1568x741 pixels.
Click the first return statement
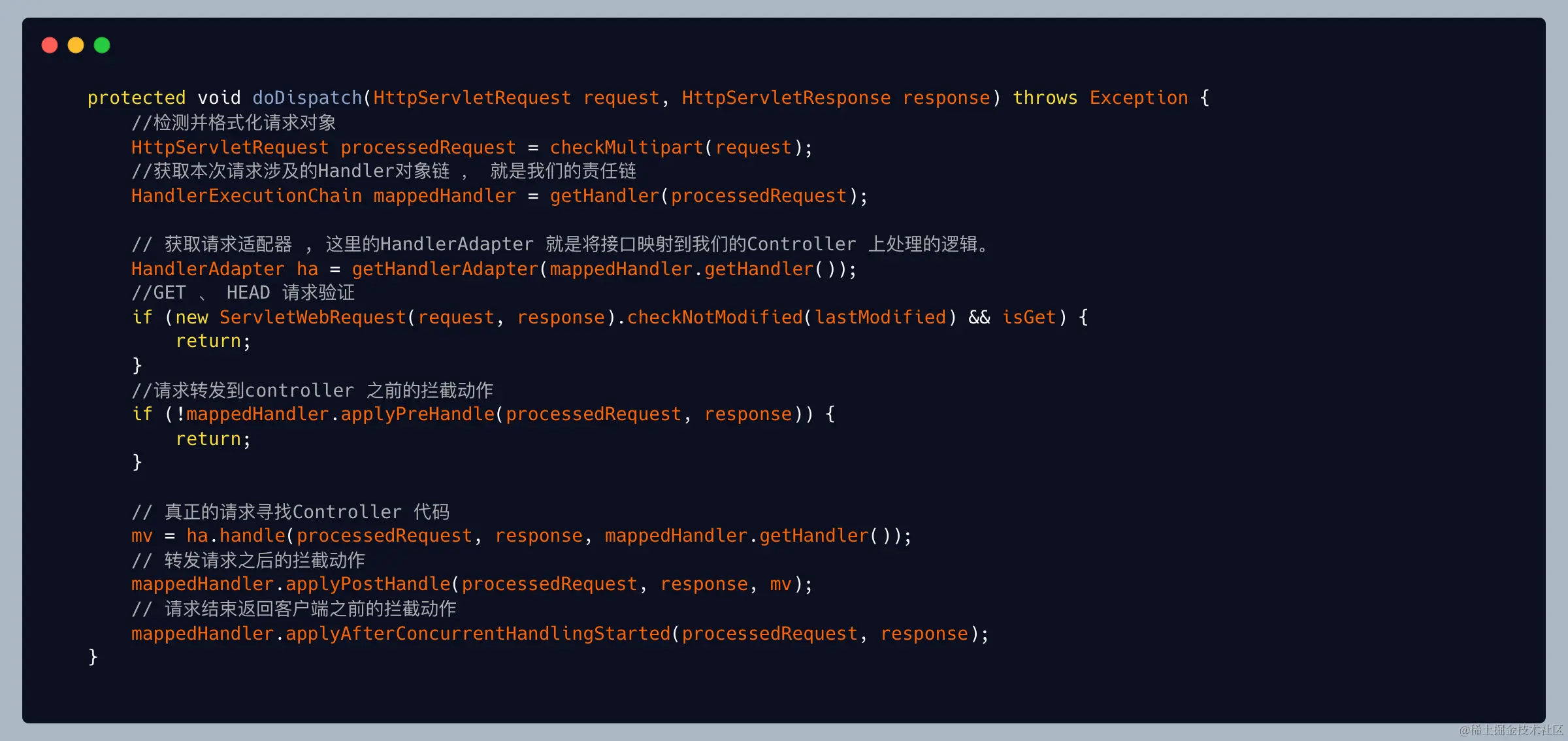point(208,341)
